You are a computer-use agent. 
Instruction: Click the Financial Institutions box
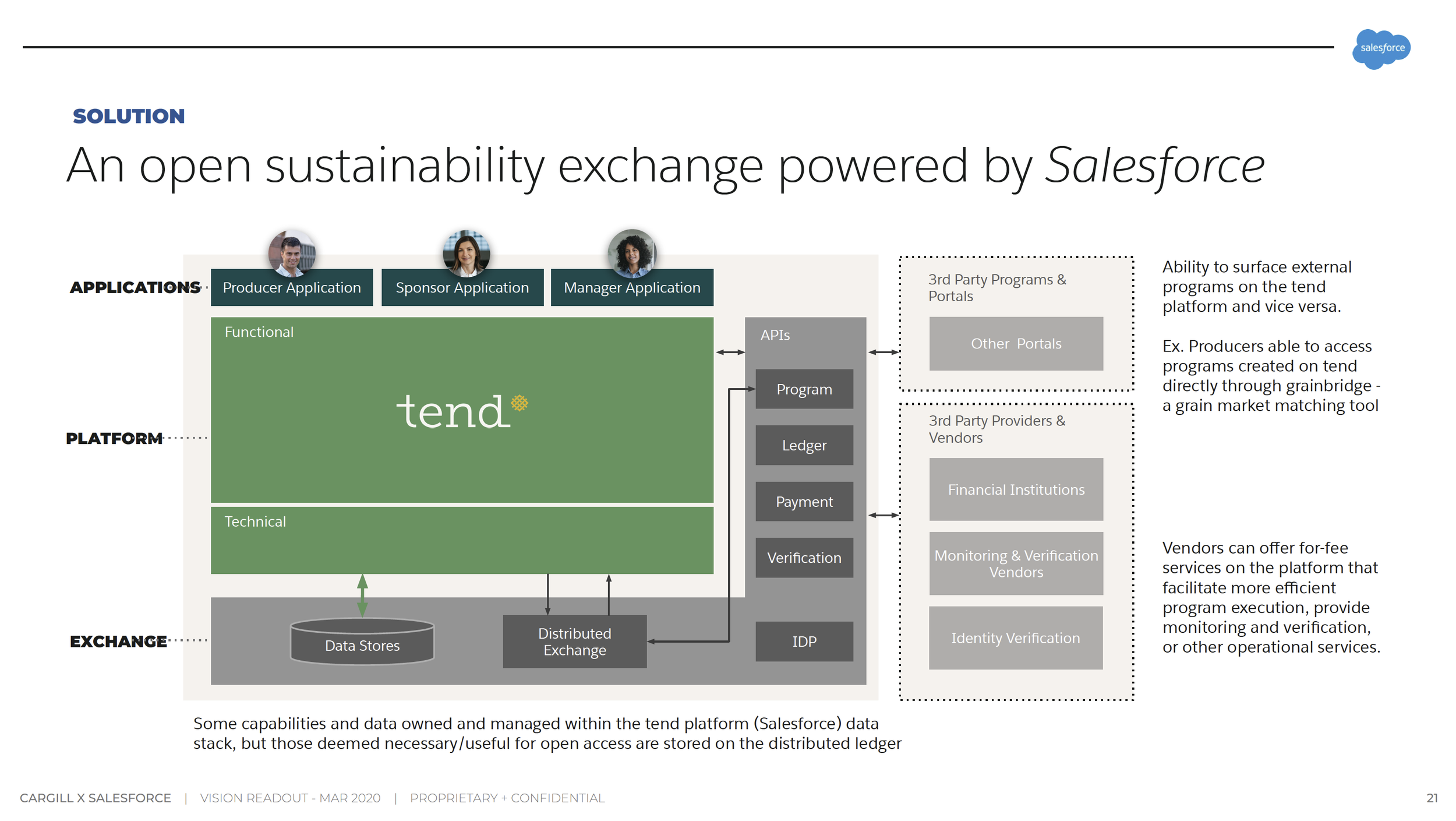(x=1016, y=489)
